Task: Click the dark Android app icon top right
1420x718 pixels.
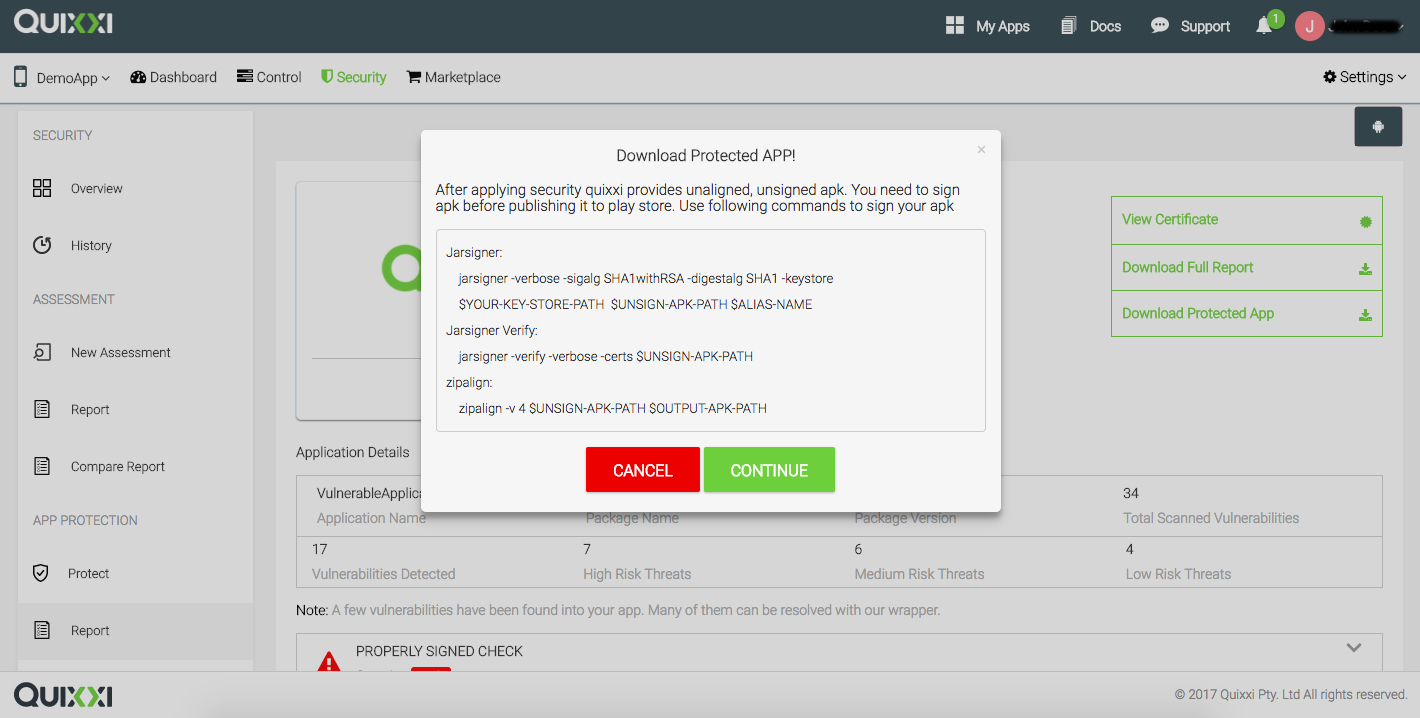Action: click(1378, 126)
